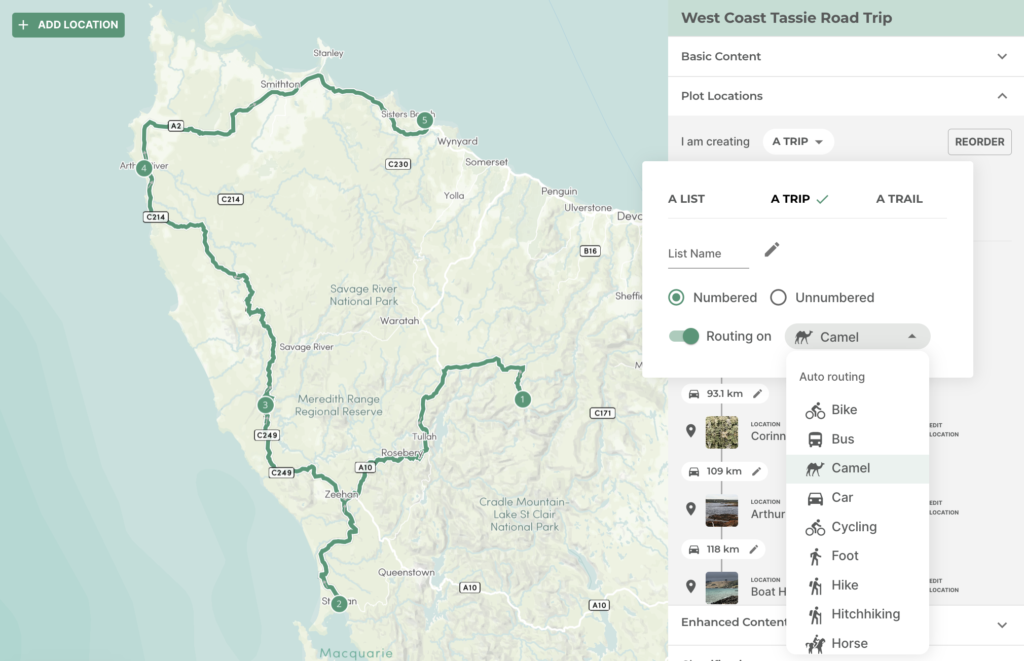
Task: Click the pencil icon beside List Name
Action: (772, 250)
